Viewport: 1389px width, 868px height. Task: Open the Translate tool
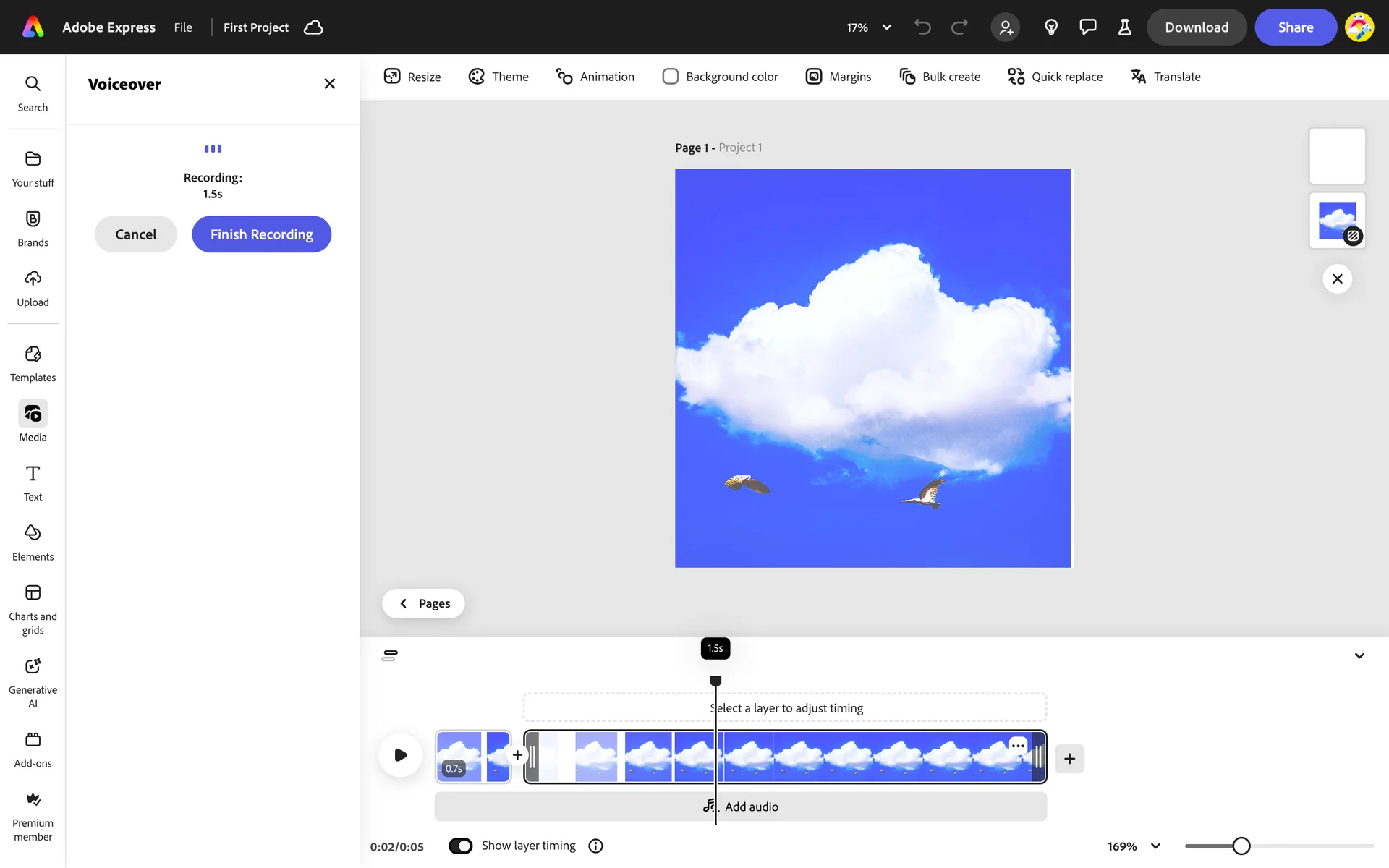1165,77
